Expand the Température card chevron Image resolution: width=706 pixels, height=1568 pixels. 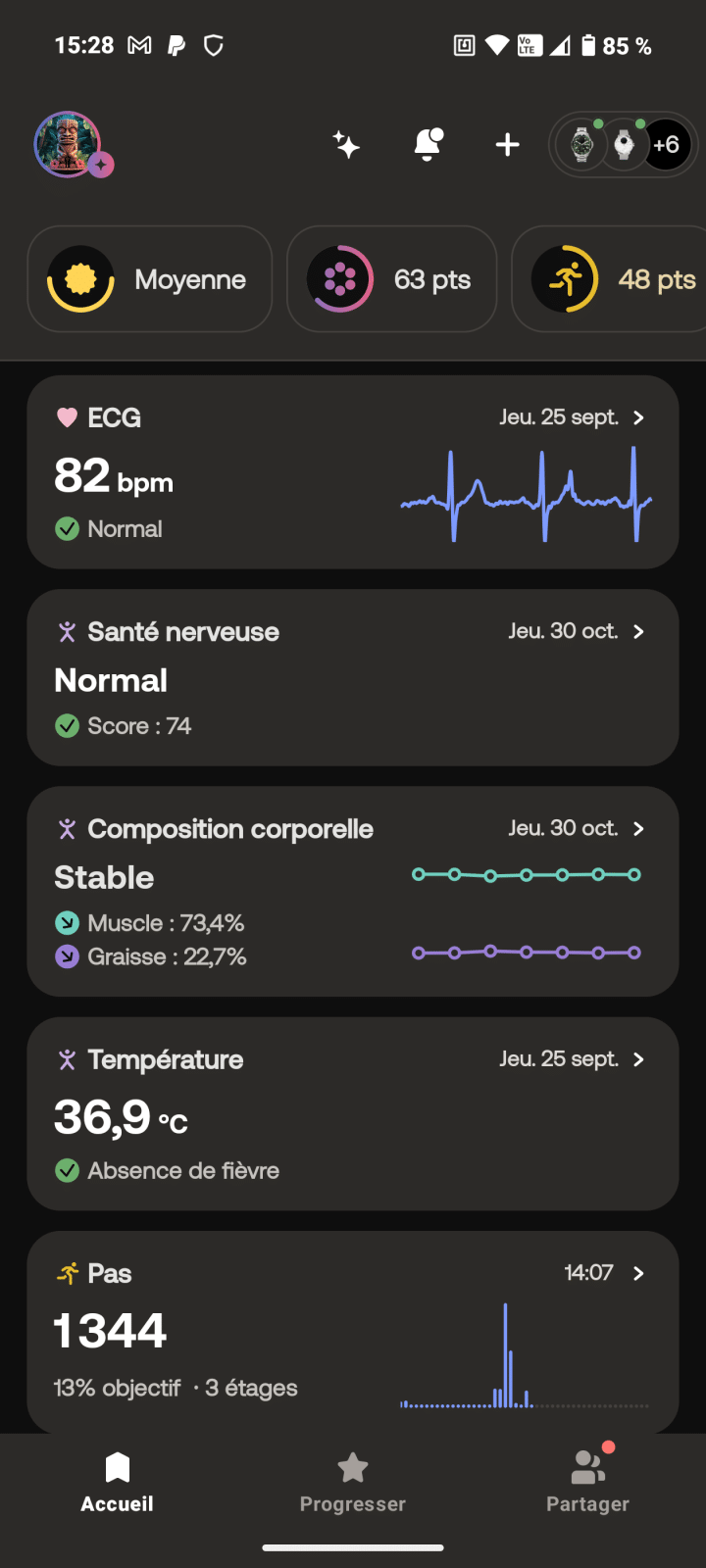[639, 1059]
